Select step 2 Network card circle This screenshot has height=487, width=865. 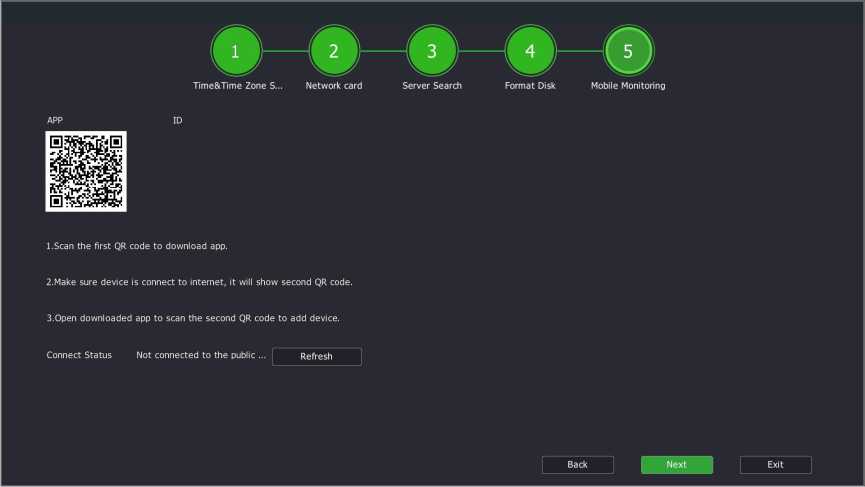point(334,51)
